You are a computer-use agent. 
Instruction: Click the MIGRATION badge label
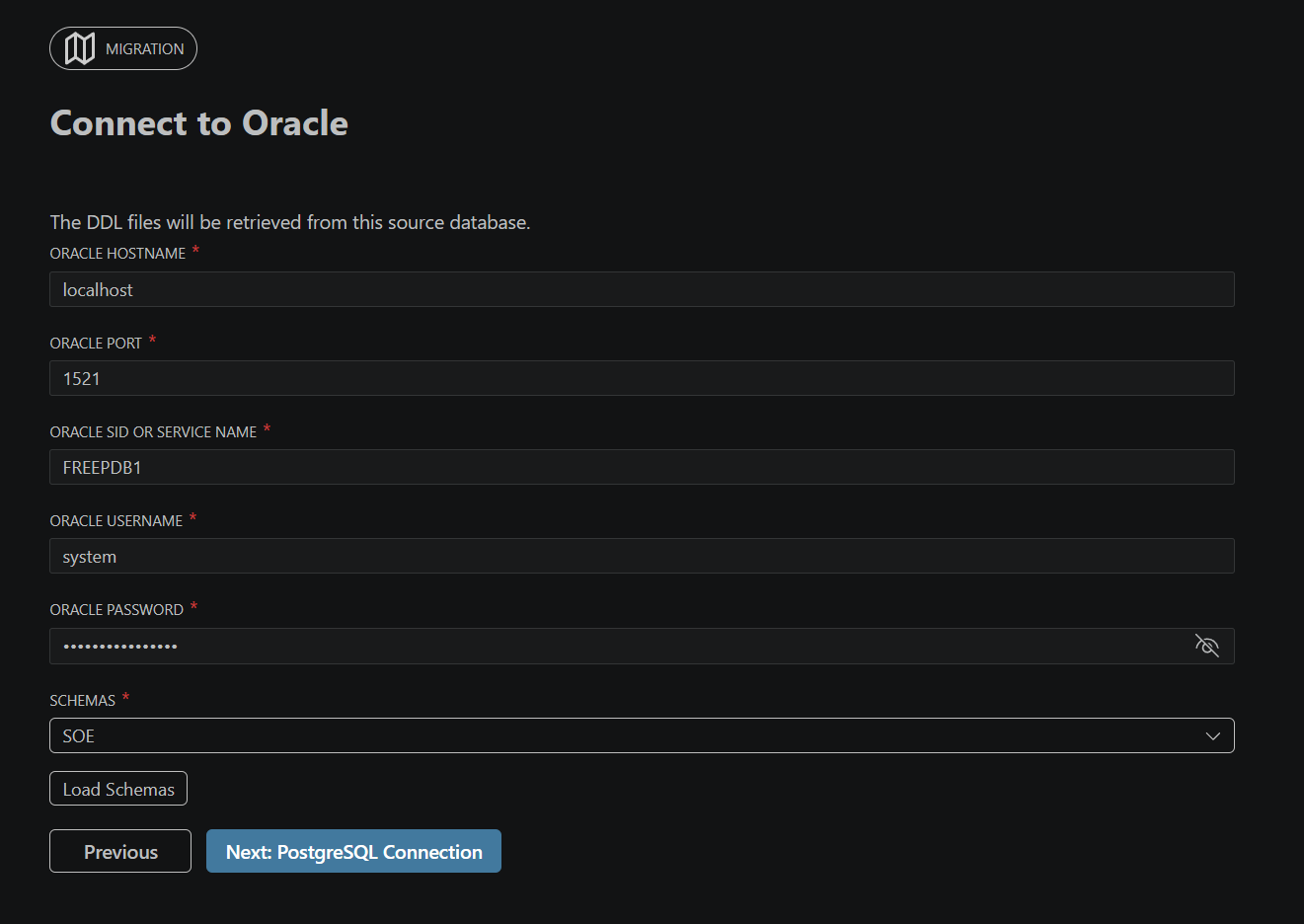[145, 49]
